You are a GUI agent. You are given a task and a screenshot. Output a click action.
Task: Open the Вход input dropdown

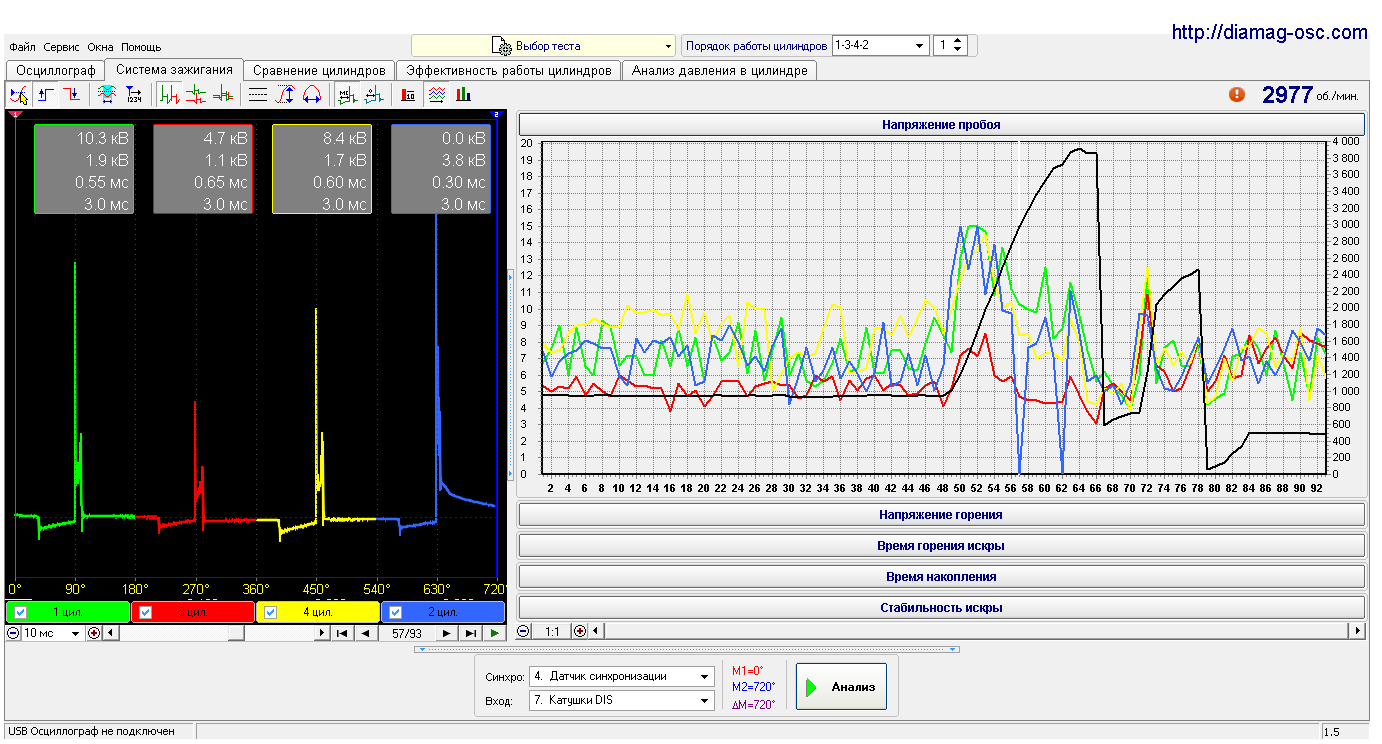[x=621, y=701]
